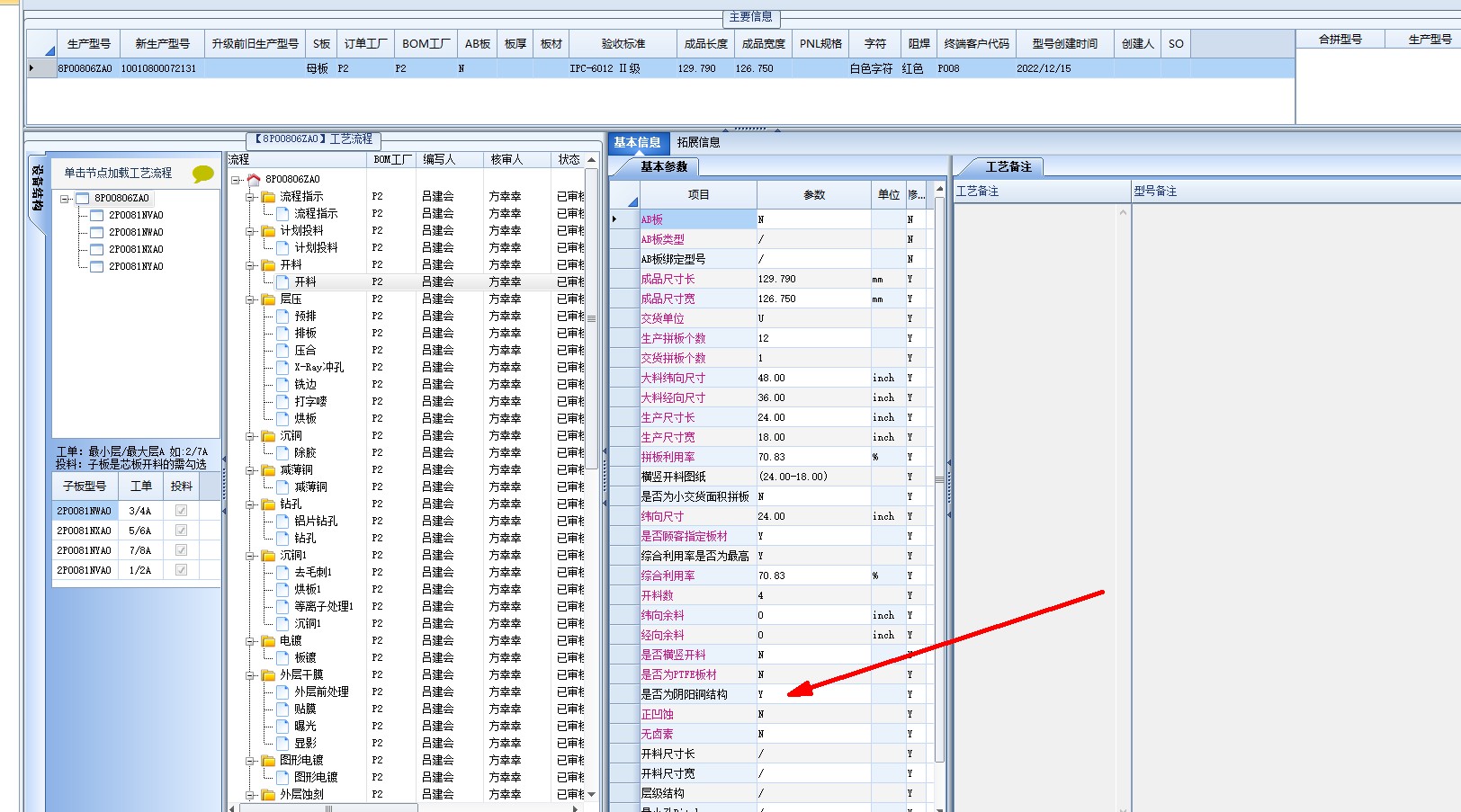This screenshot has width=1461, height=812.
Task: Select the 2P0081NXA0 node in device tree
Action: point(136,249)
